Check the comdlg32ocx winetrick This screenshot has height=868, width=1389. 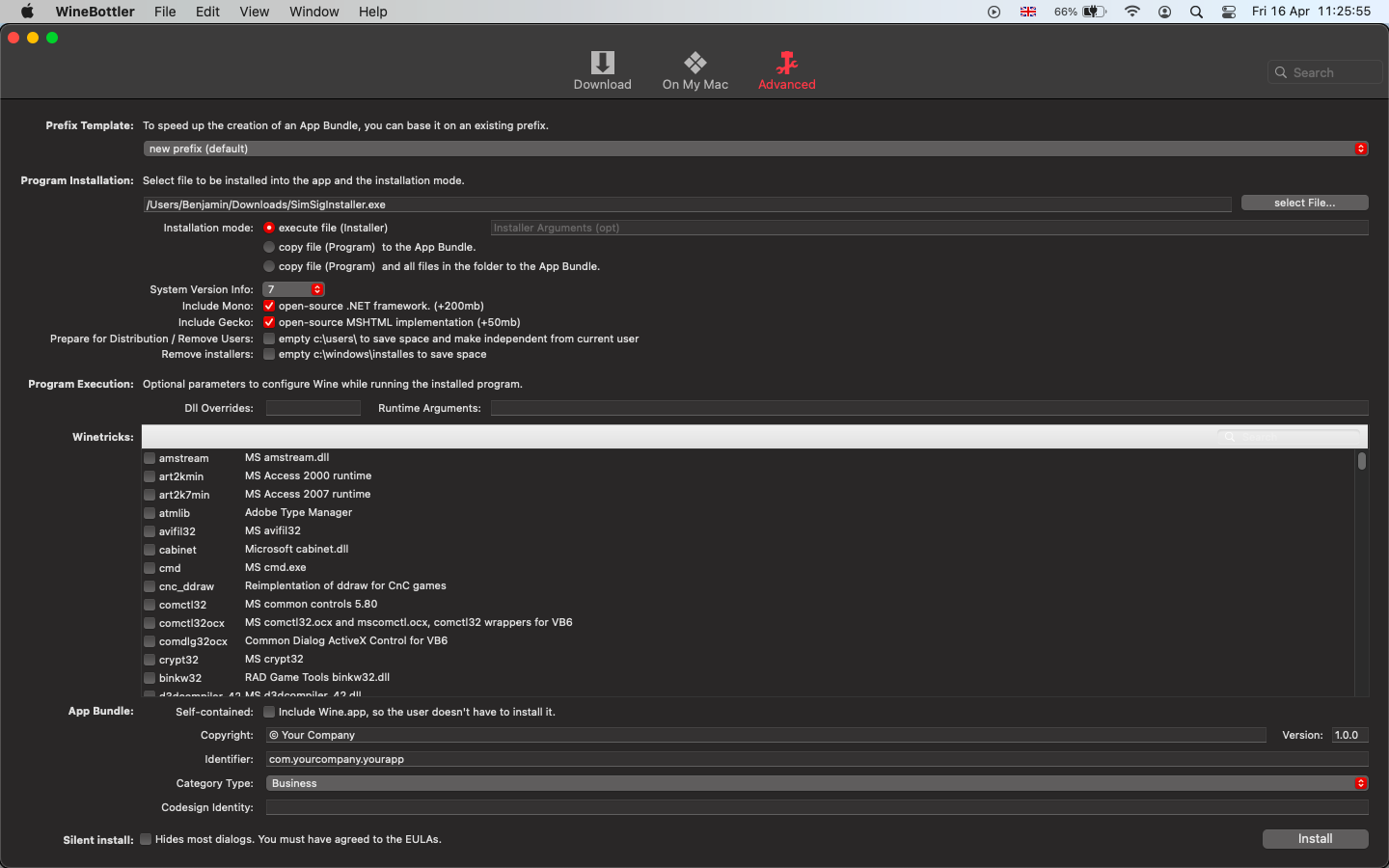pos(150,641)
